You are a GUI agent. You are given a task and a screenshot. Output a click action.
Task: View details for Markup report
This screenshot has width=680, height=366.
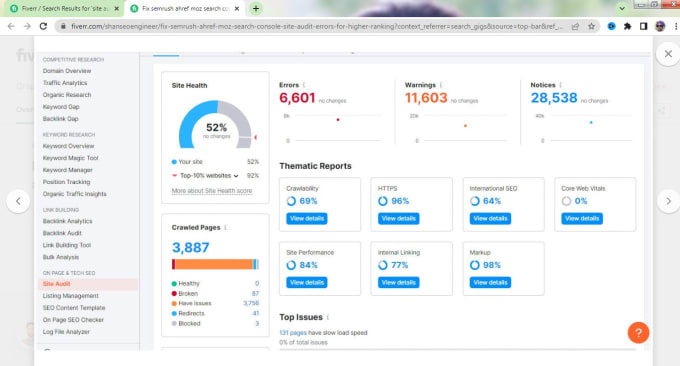pyautogui.click(x=490, y=283)
